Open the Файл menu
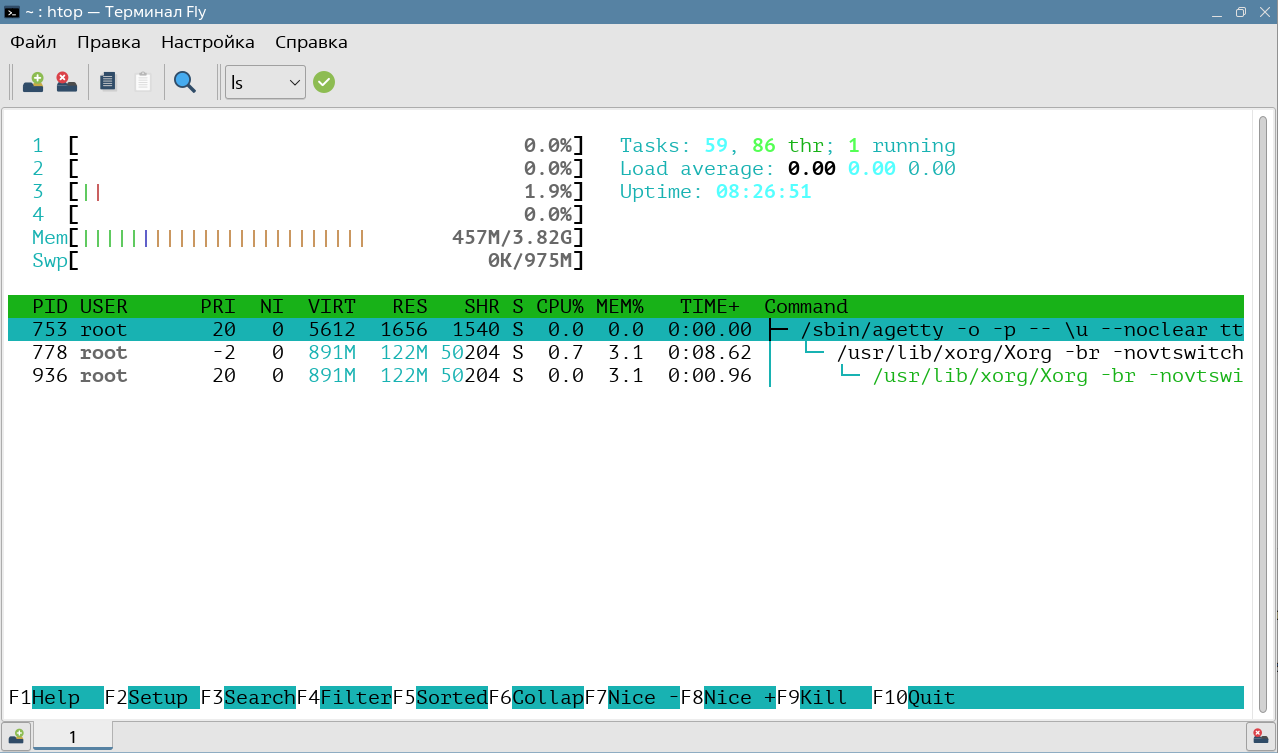 (x=33, y=42)
